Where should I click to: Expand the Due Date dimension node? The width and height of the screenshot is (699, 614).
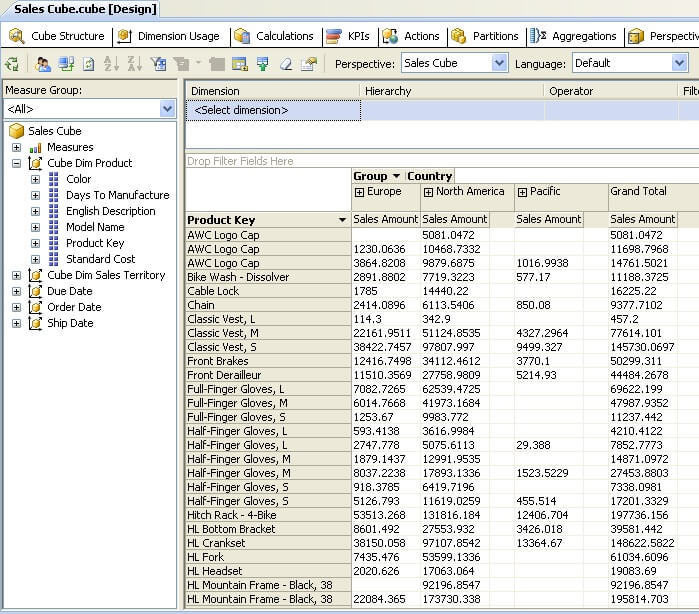pos(16,292)
